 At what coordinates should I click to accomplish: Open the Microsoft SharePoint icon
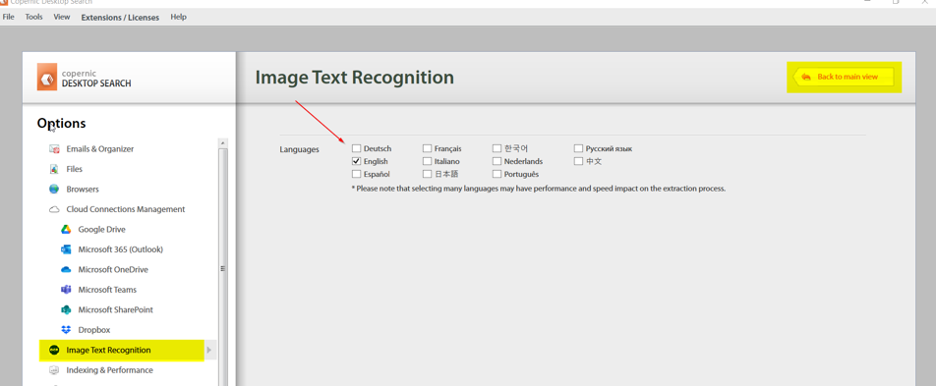click(x=66, y=310)
